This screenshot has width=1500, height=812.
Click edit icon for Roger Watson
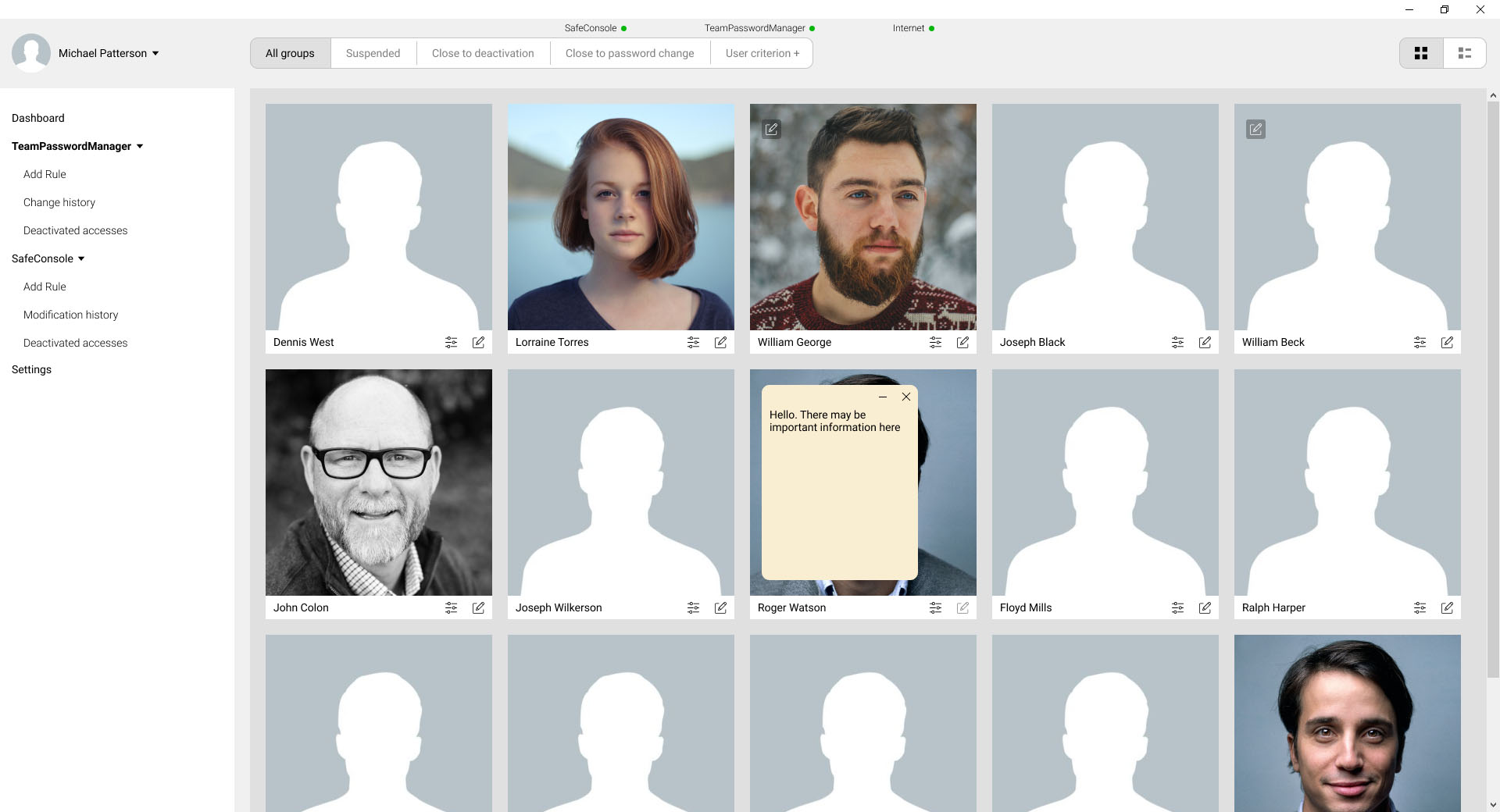pyautogui.click(x=962, y=607)
